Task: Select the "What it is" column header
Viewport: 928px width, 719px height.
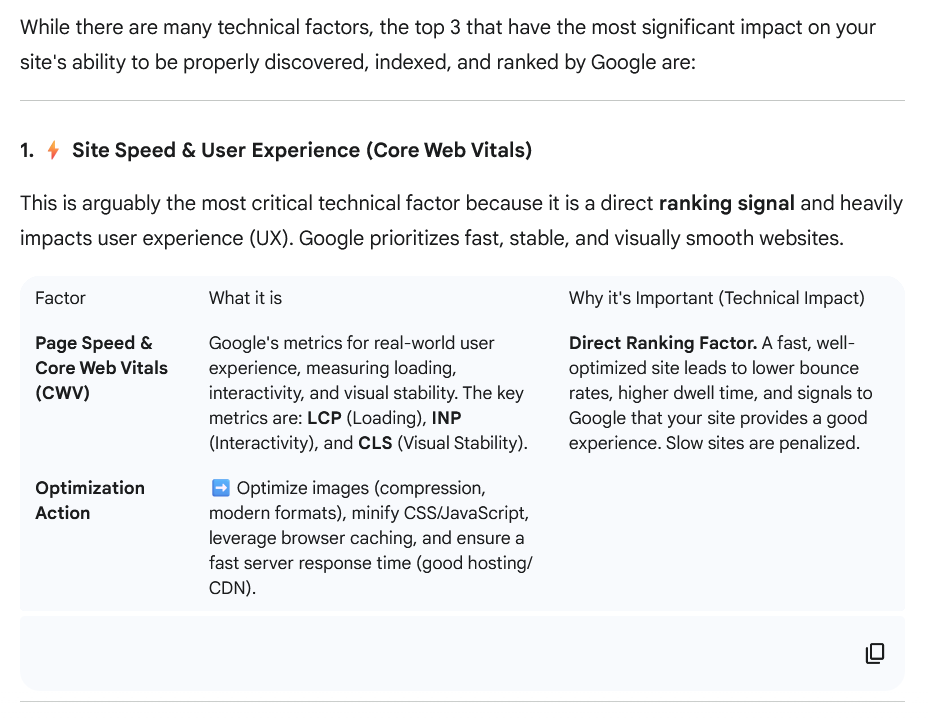Action: (x=245, y=298)
